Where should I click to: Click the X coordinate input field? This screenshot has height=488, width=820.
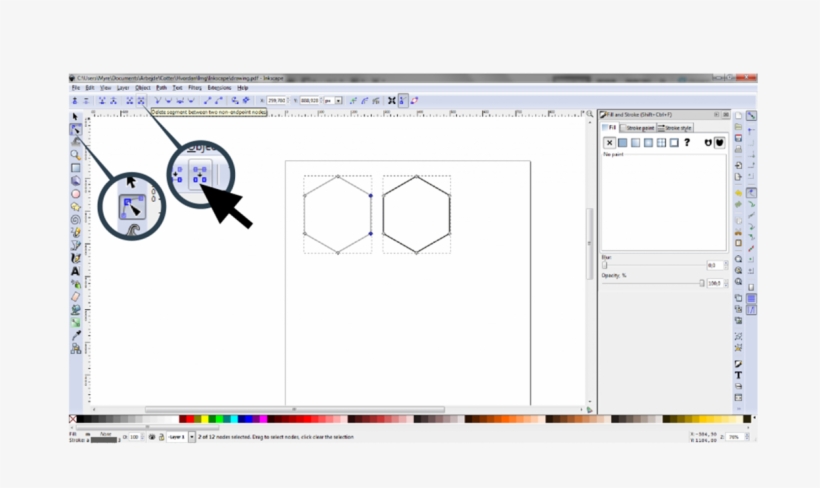point(277,100)
